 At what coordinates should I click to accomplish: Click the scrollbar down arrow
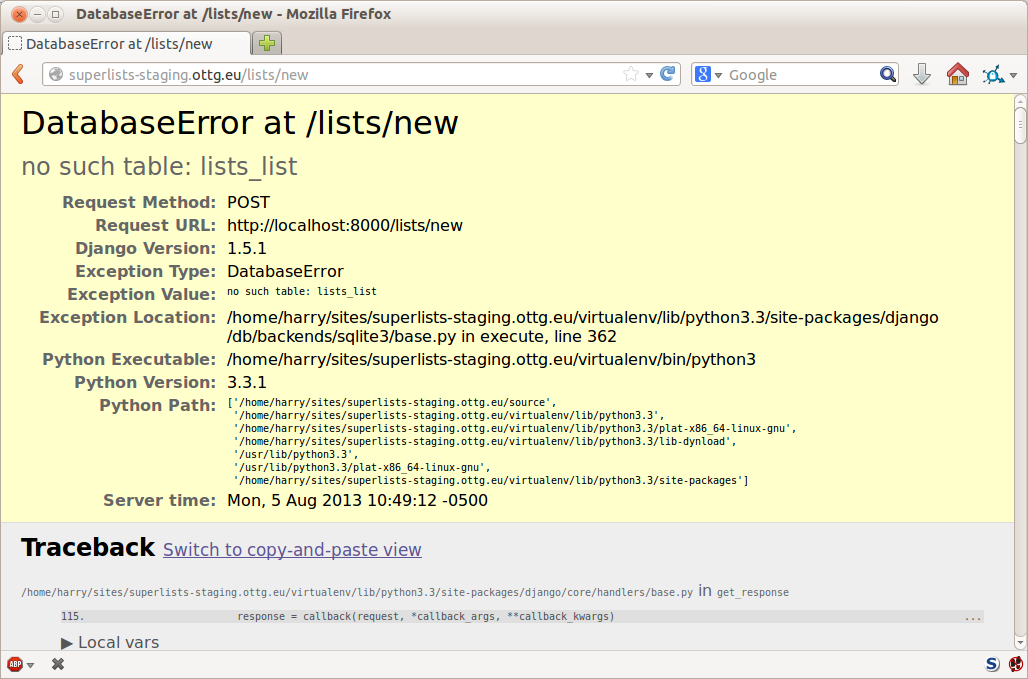(1019, 644)
